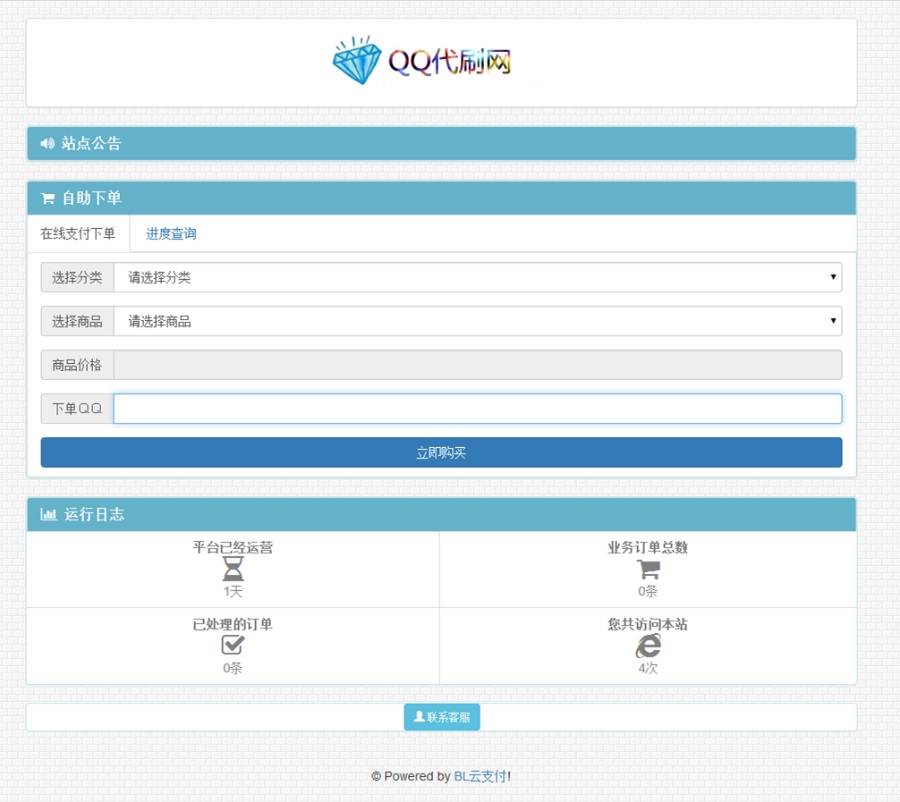
Task: Click the blue diamond logo icon
Action: 357,61
